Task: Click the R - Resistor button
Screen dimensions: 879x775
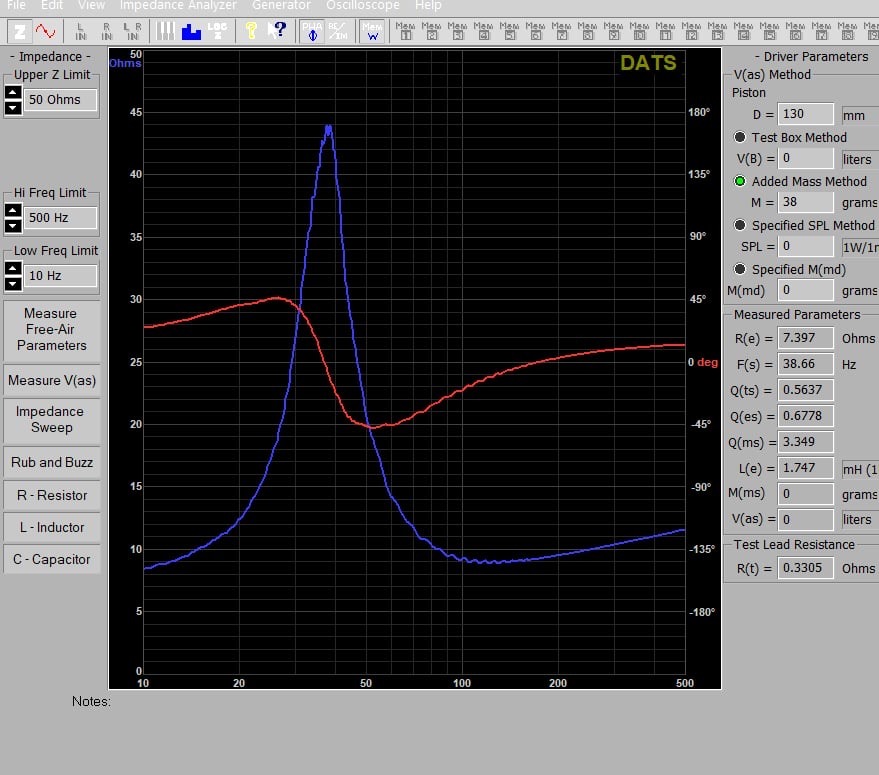Action: [x=52, y=495]
